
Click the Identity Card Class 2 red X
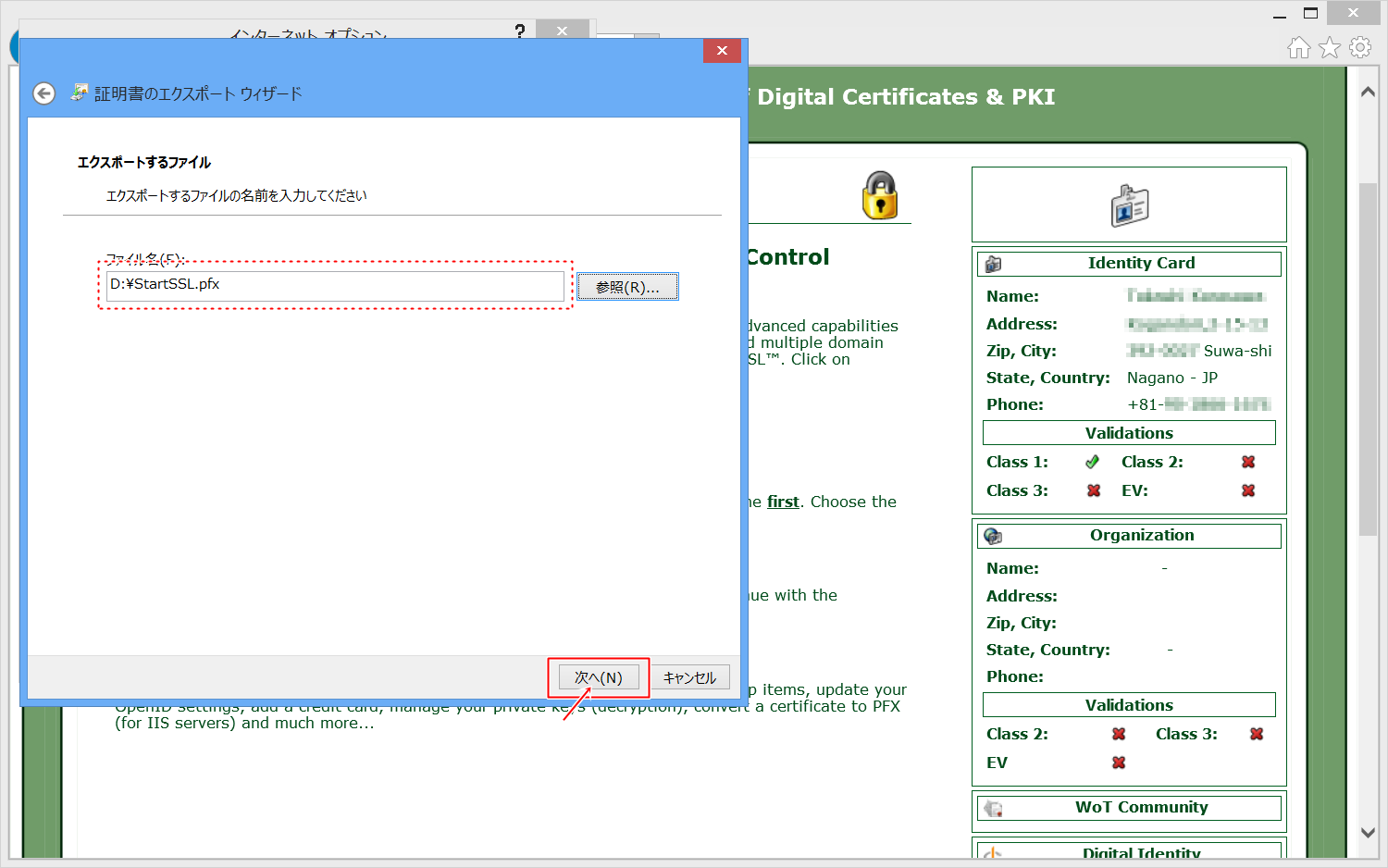click(1248, 462)
